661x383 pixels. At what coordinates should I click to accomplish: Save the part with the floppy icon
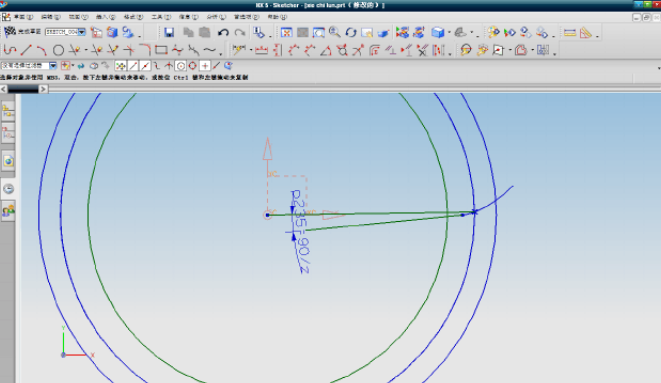coord(169,32)
